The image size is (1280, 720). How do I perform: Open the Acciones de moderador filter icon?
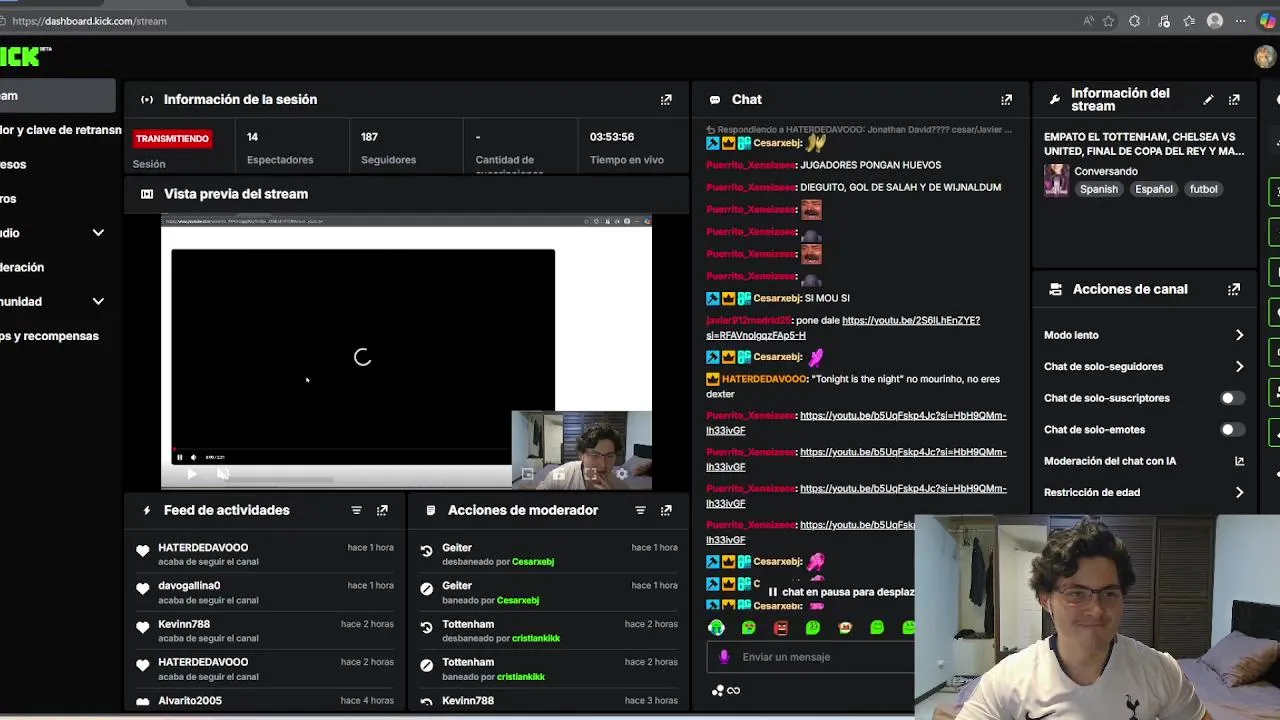click(x=640, y=510)
